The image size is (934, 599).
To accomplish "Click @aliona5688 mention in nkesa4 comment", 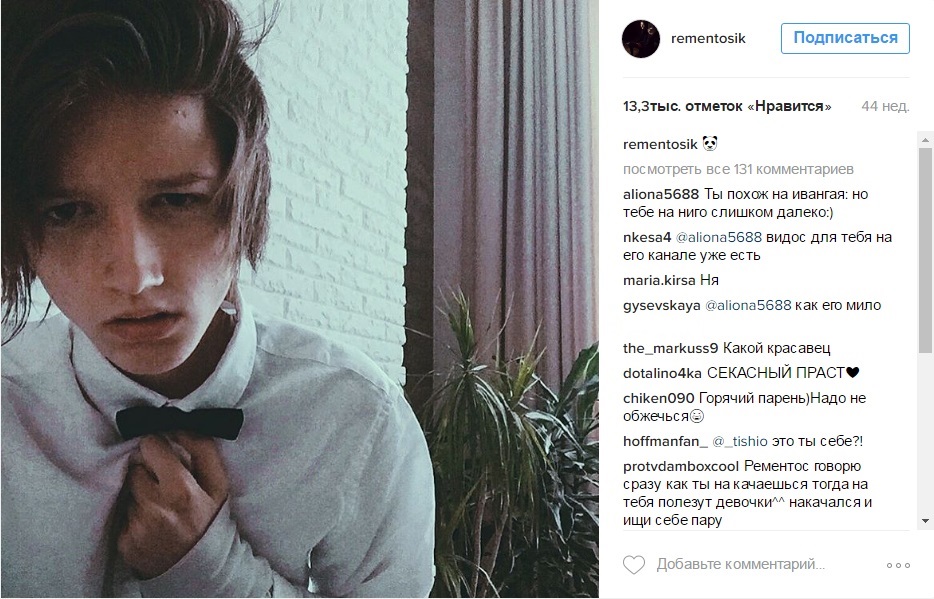I will [x=718, y=237].
